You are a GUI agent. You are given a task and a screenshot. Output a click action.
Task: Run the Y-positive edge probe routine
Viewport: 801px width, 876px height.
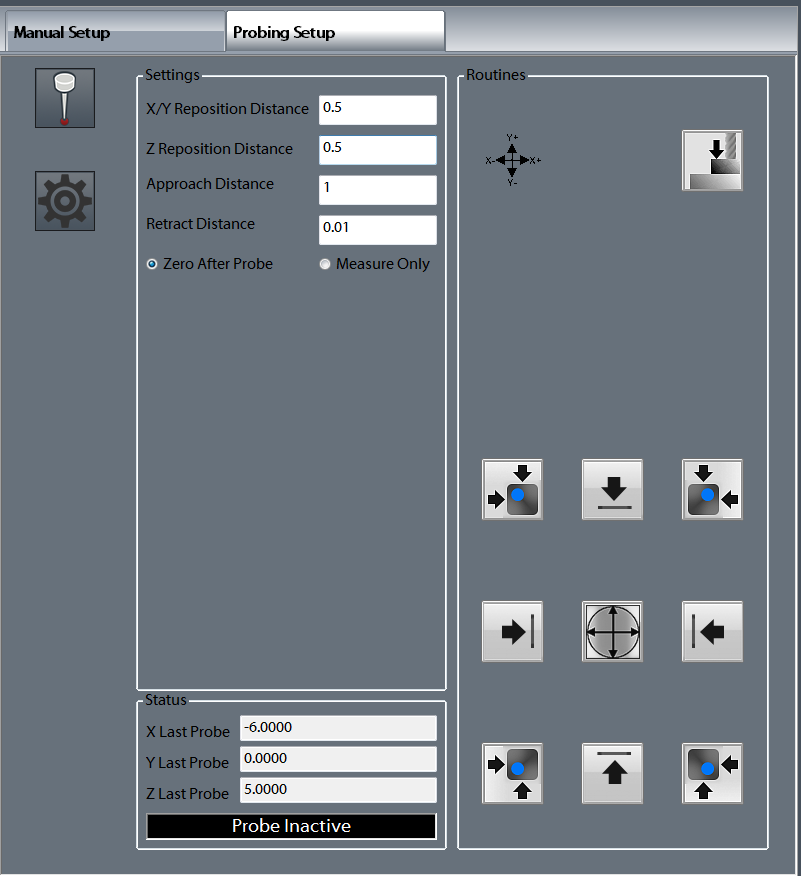611,773
